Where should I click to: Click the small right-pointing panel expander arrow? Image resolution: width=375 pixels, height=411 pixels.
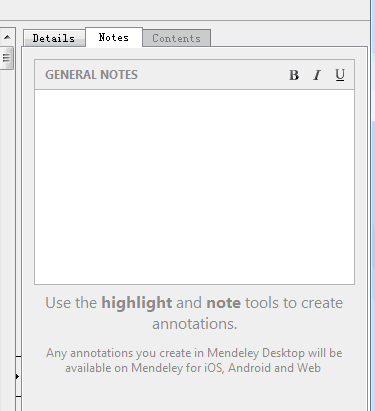coord(17,376)
